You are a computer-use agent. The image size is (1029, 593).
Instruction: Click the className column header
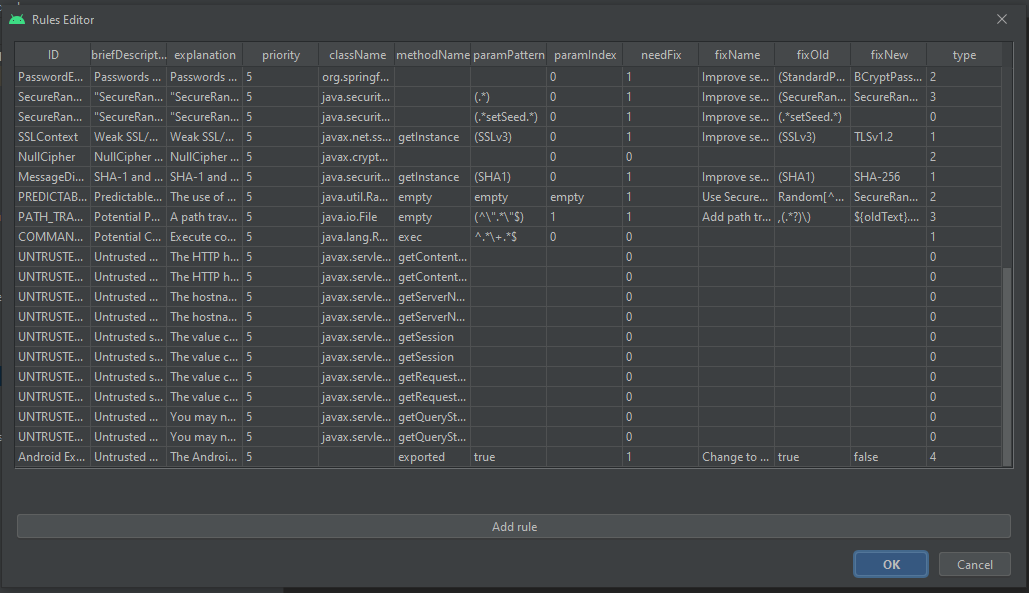pos(357,55)
